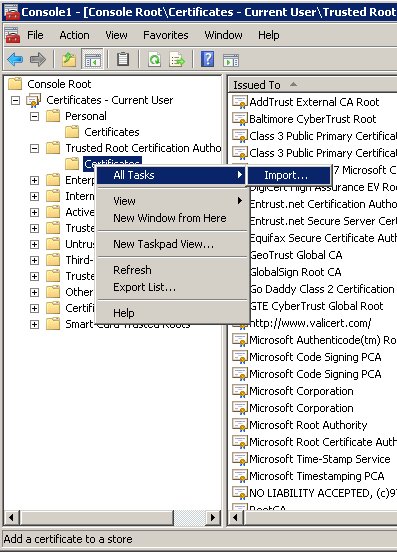Screen dimensions: 397x552
Task: Select GTE CyberTrust Global Root row
Action: click(316, 306)
